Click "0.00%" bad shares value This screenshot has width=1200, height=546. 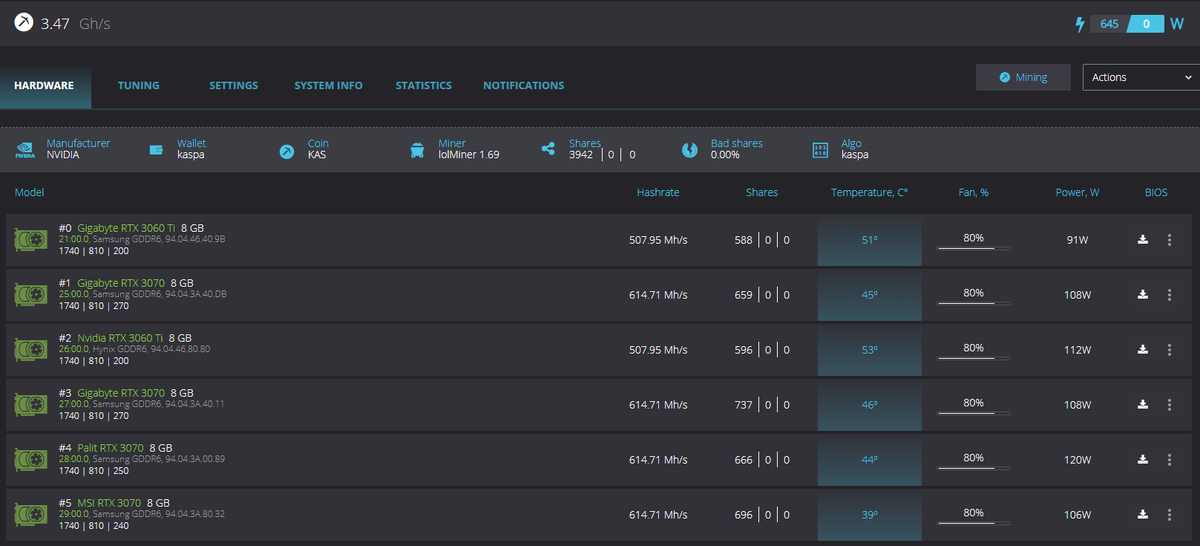(x=726, y=155)
